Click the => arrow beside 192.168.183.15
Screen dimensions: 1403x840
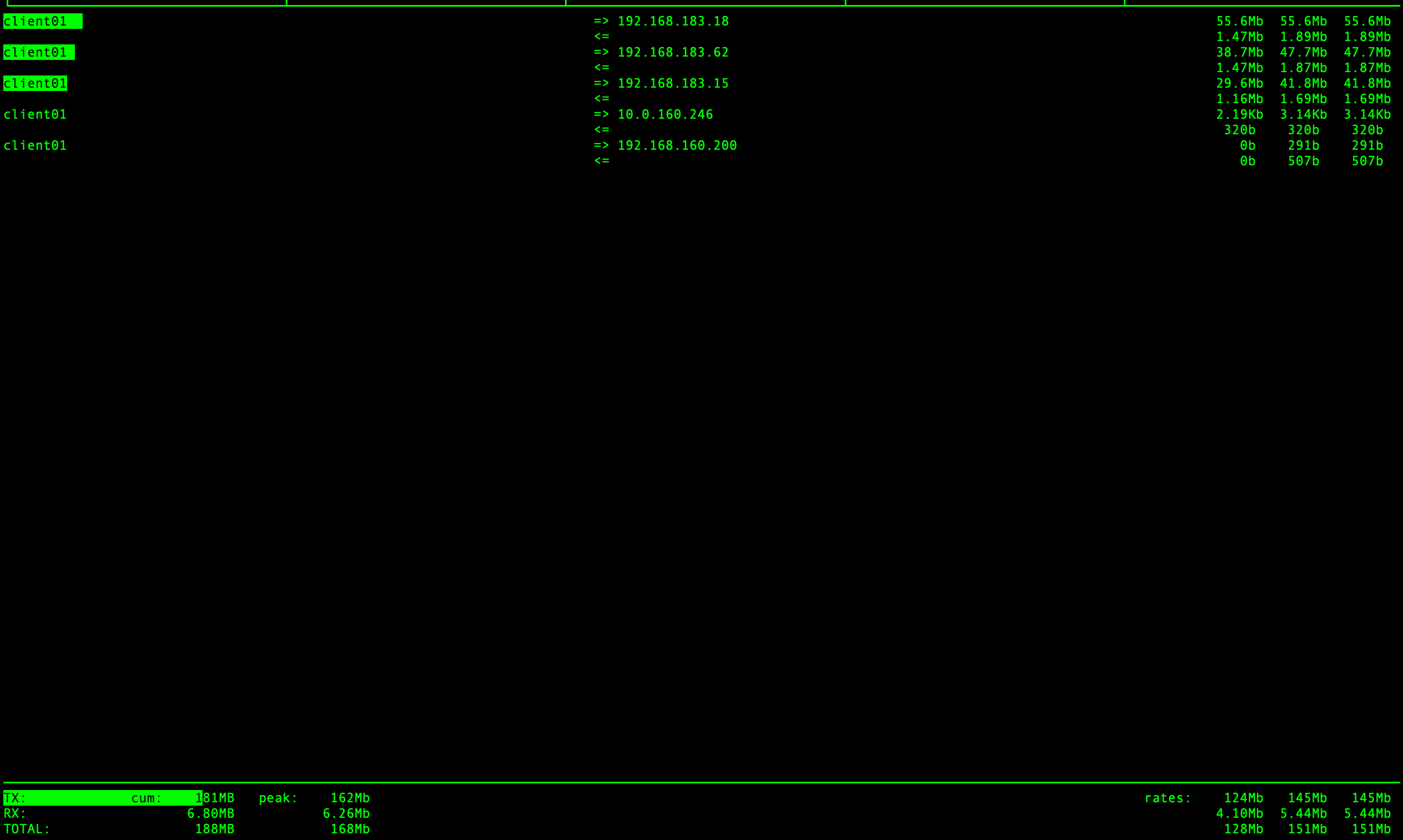coord(601,84)
